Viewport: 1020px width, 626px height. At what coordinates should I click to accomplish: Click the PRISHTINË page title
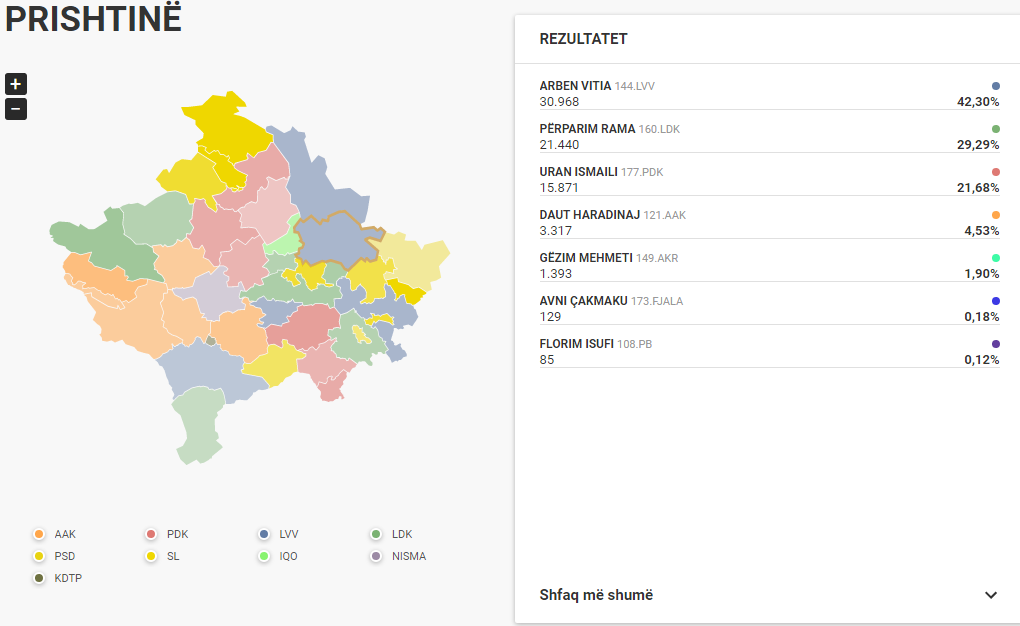click(93, 18)
